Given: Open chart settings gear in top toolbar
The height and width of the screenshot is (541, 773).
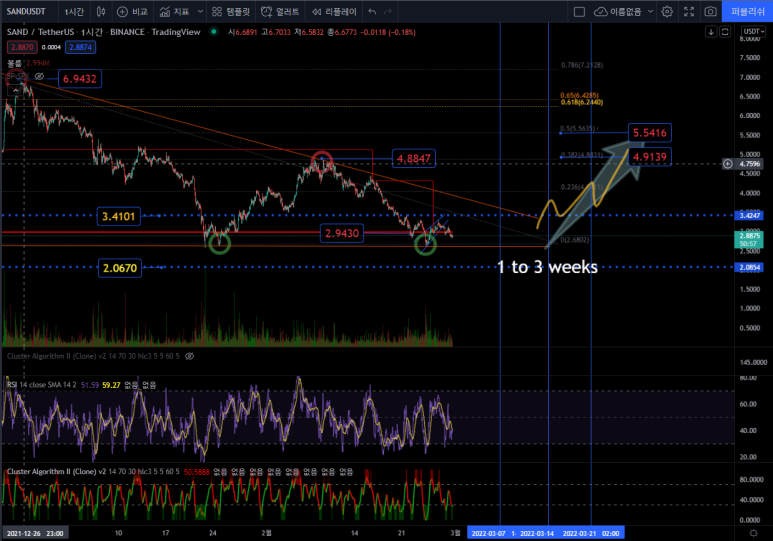Looking at the screenshot, I should (x=667, y=11).
